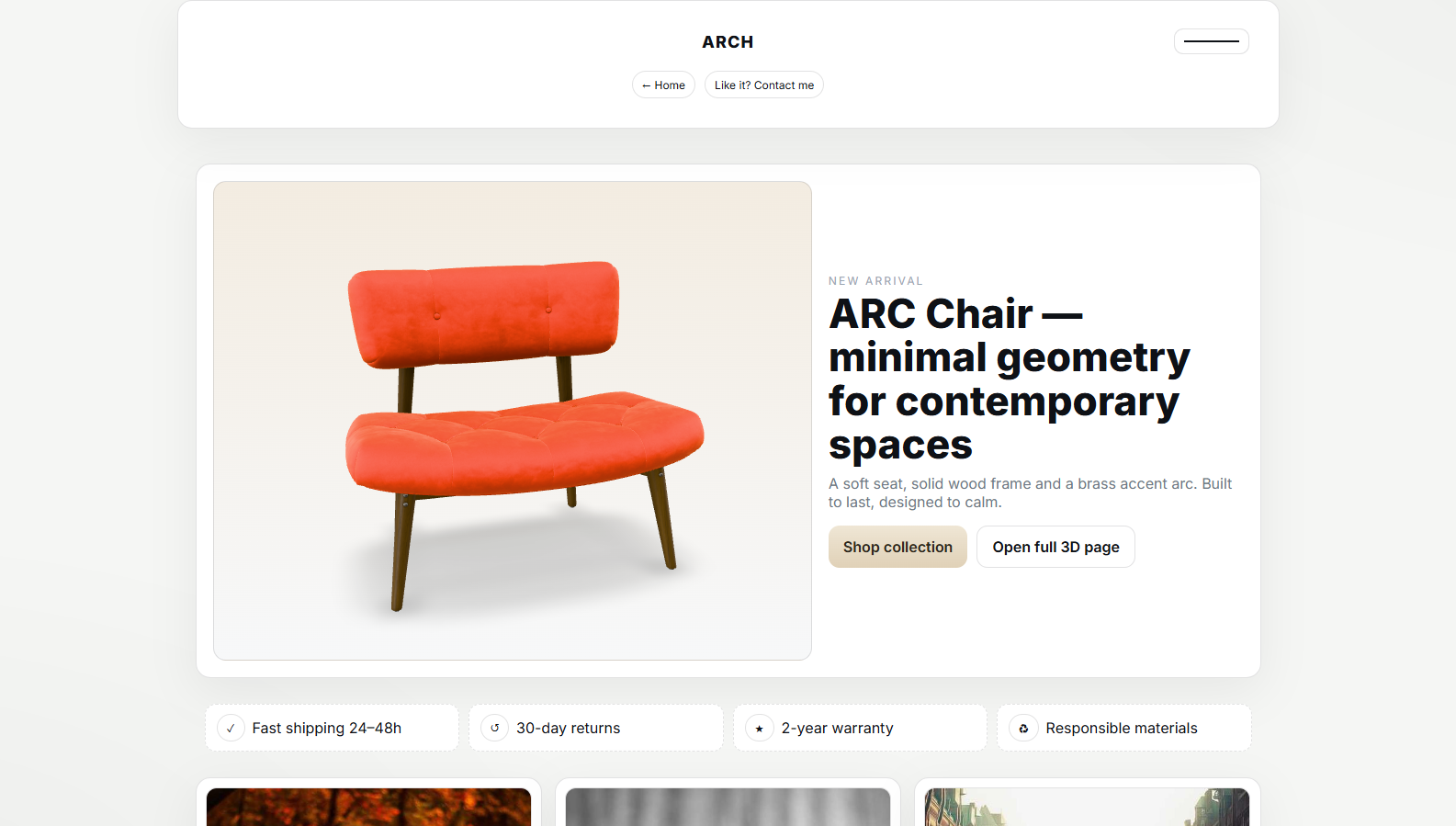This screenshot has height=826, width=1456.
Task: Select the Responsible materials text
Action: point(1122,729)
